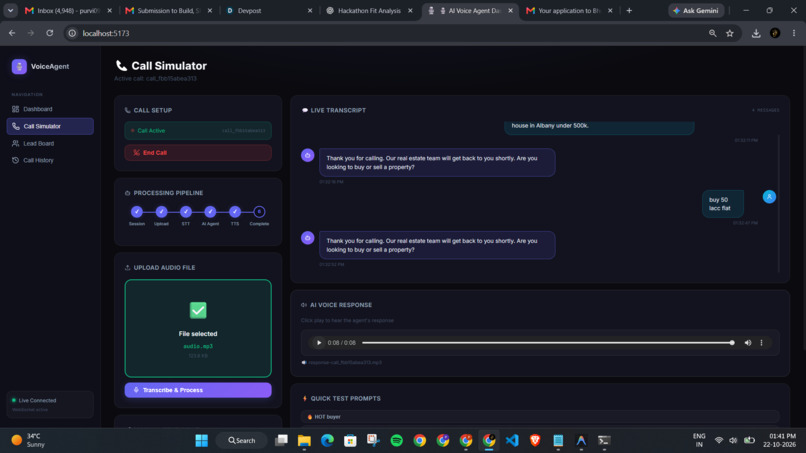Image resolution: width=806 pixels, height=453 pixels.
Task: Open Visual Studio Code from taskbar
Action: pyautogui.click(x=512, y=441)
